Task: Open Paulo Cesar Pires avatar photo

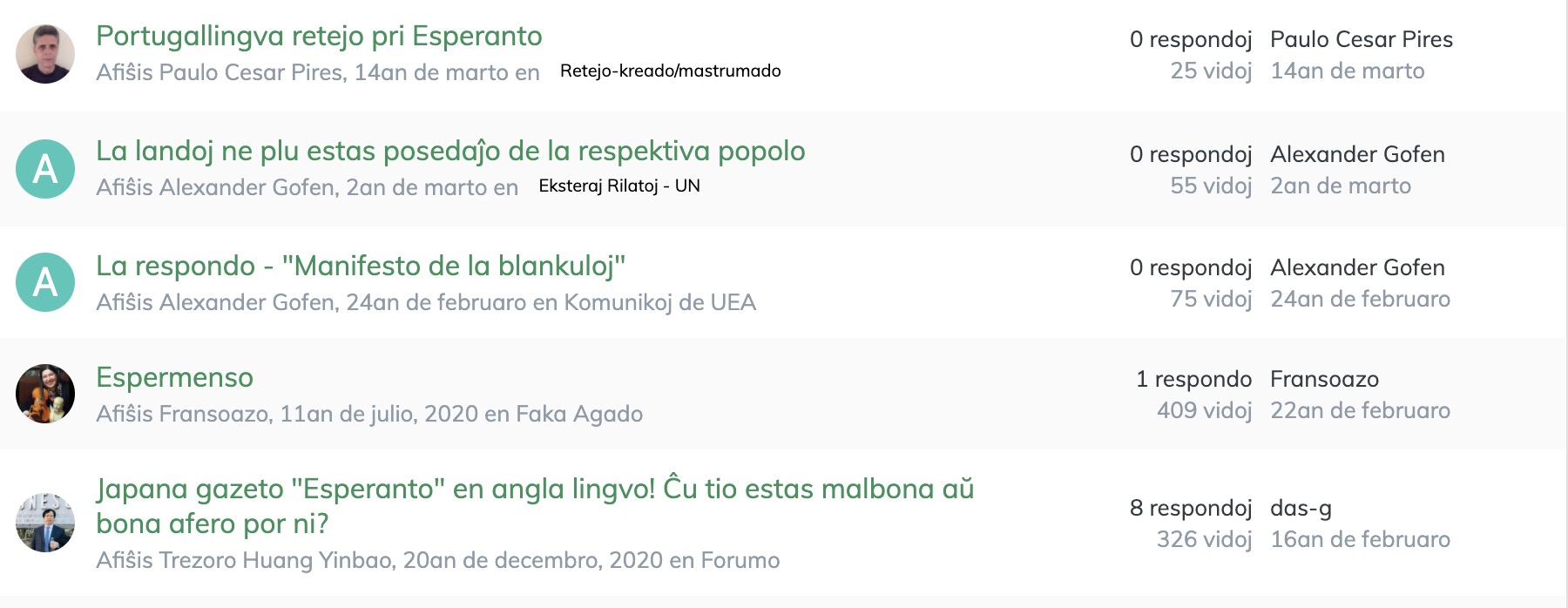Action: tap(45, 54)
